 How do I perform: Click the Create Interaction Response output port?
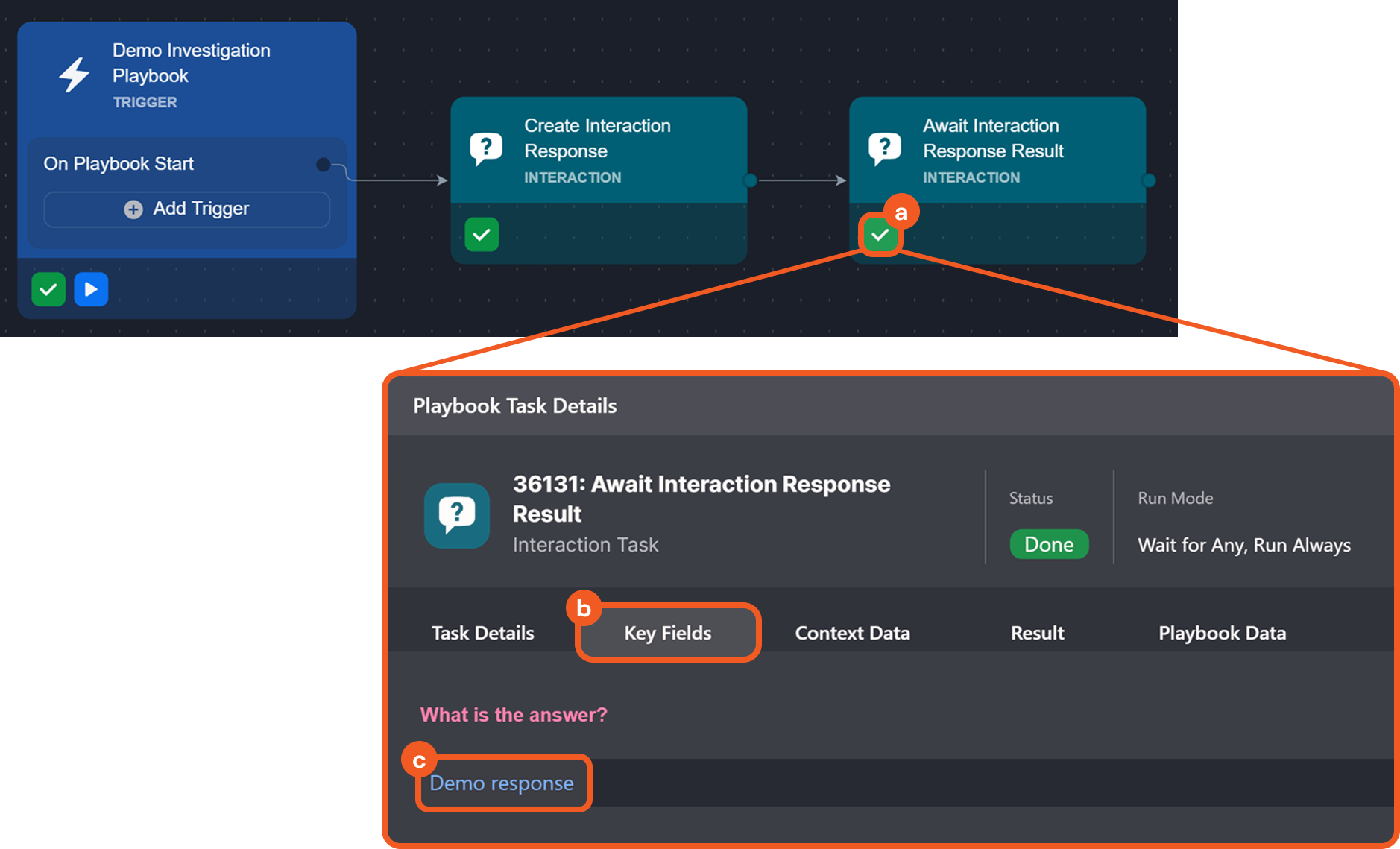751,180
